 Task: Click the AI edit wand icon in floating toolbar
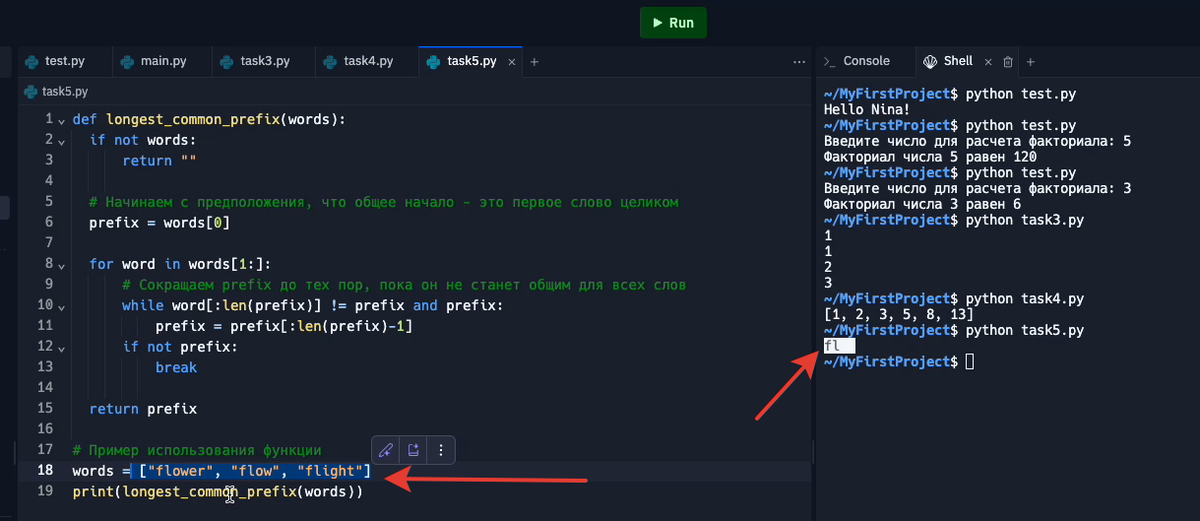(x=386, y=449)
